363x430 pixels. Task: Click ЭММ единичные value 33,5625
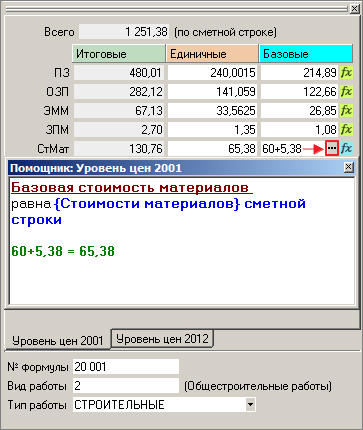[x=212, y=110]
